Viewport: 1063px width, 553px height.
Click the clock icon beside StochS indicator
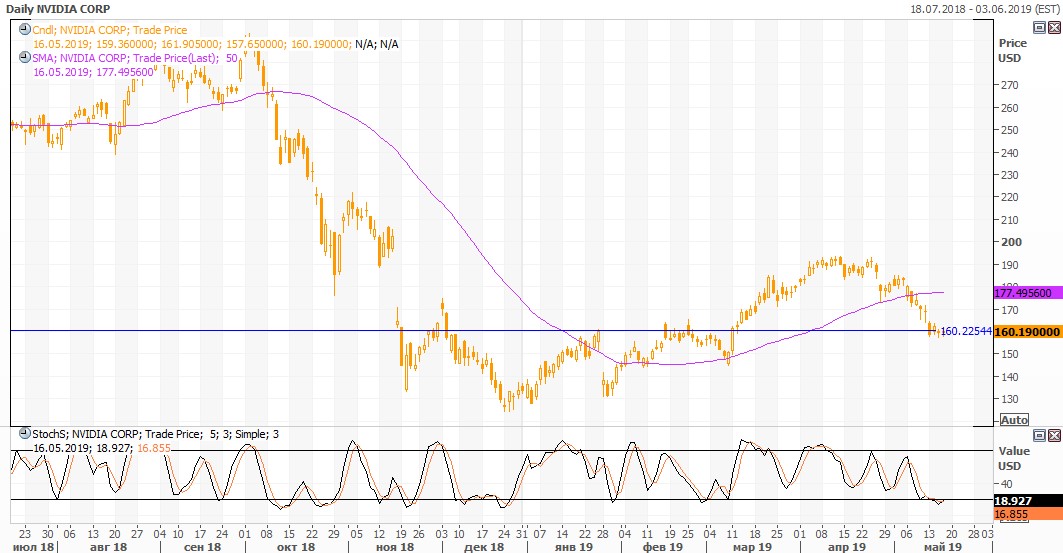24,434
